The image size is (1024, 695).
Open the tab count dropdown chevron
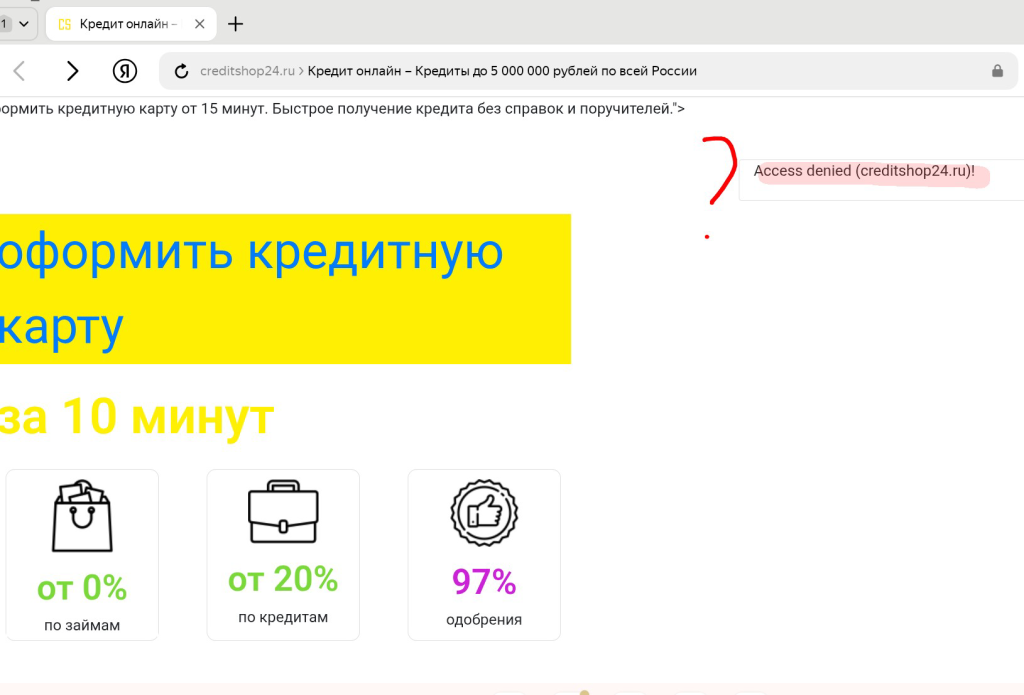coord(24,24)
